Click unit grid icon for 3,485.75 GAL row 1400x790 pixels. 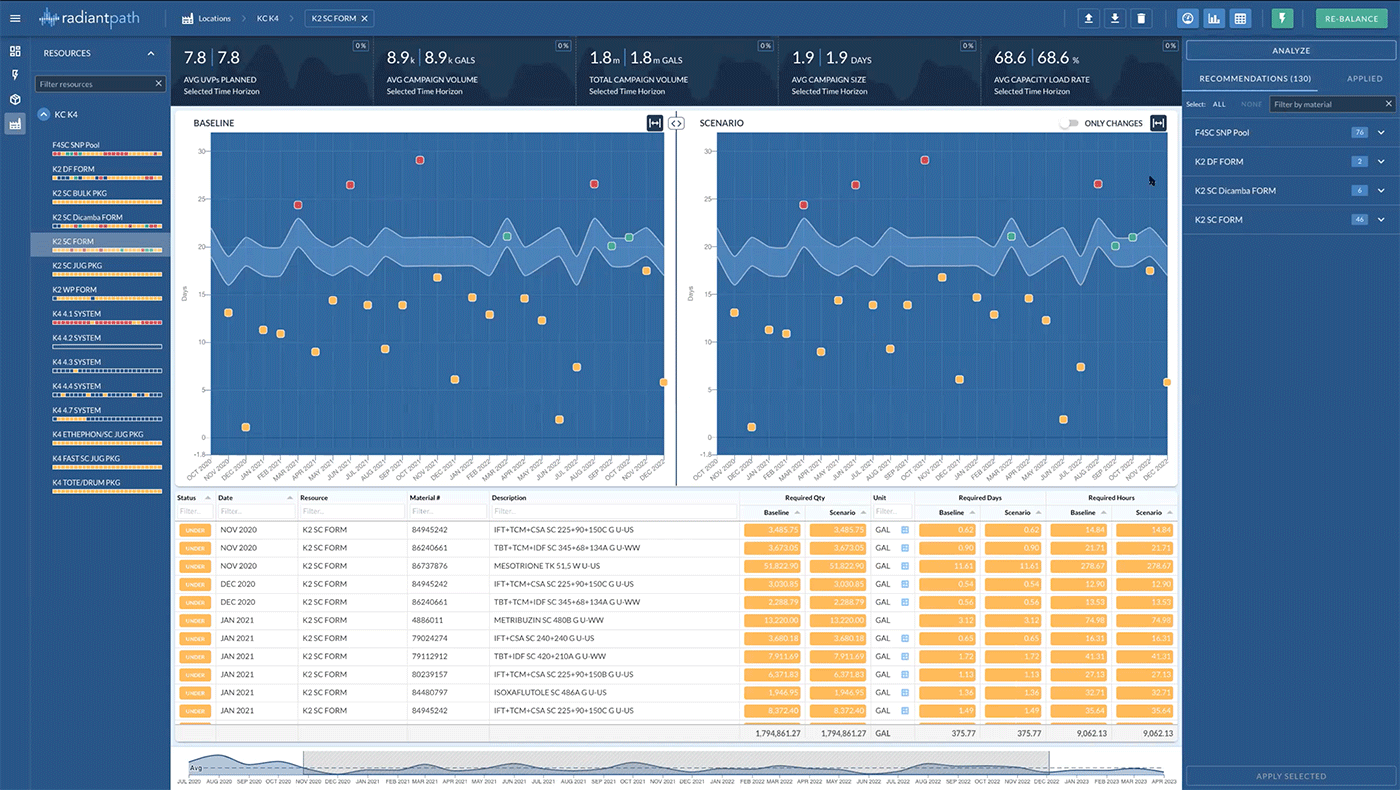pyautogui.click(x=905, y=530)
